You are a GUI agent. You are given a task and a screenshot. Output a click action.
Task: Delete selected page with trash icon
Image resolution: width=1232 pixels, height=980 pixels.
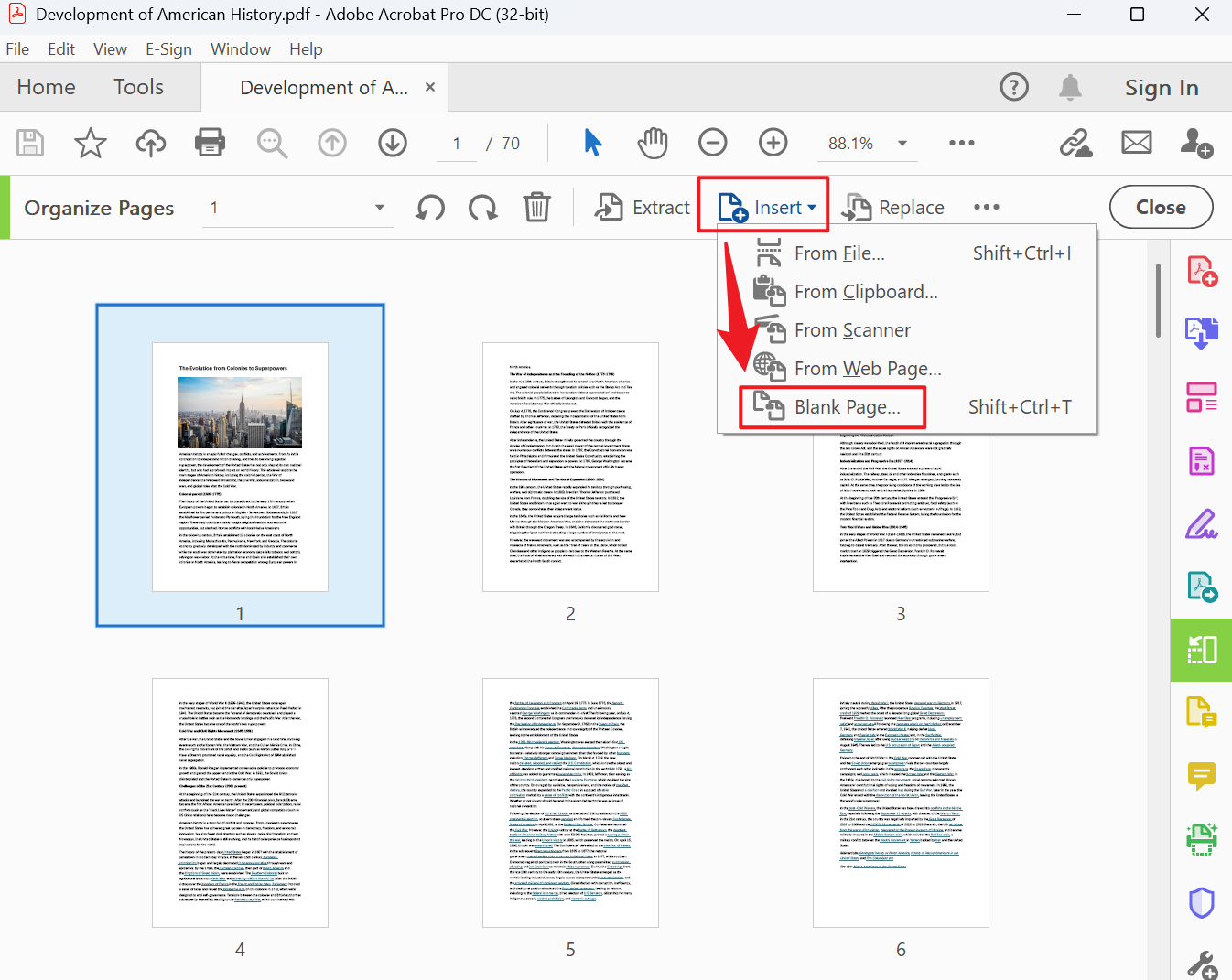pos(537,208)
